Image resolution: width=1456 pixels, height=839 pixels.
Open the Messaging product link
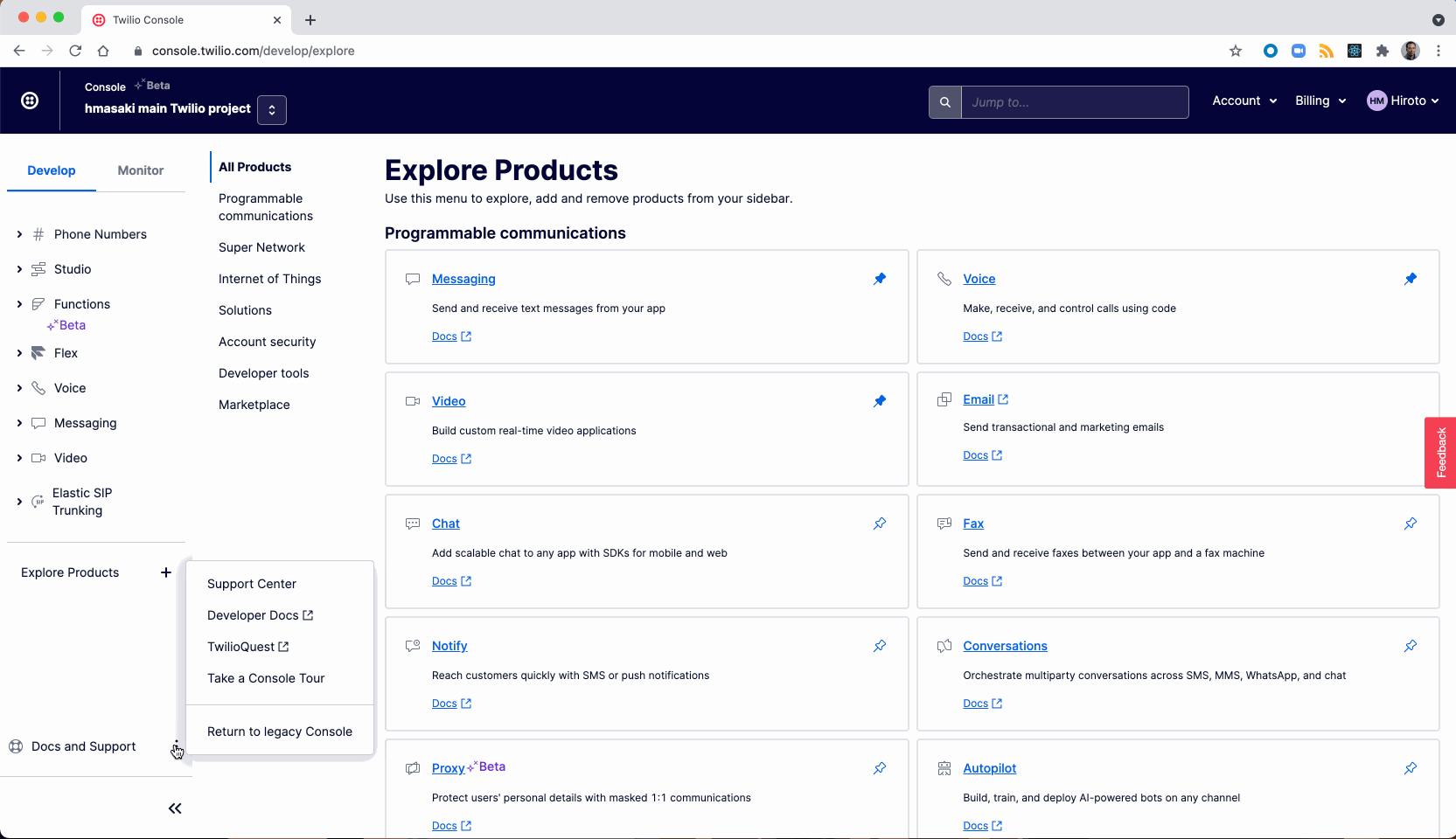point(463,279)
